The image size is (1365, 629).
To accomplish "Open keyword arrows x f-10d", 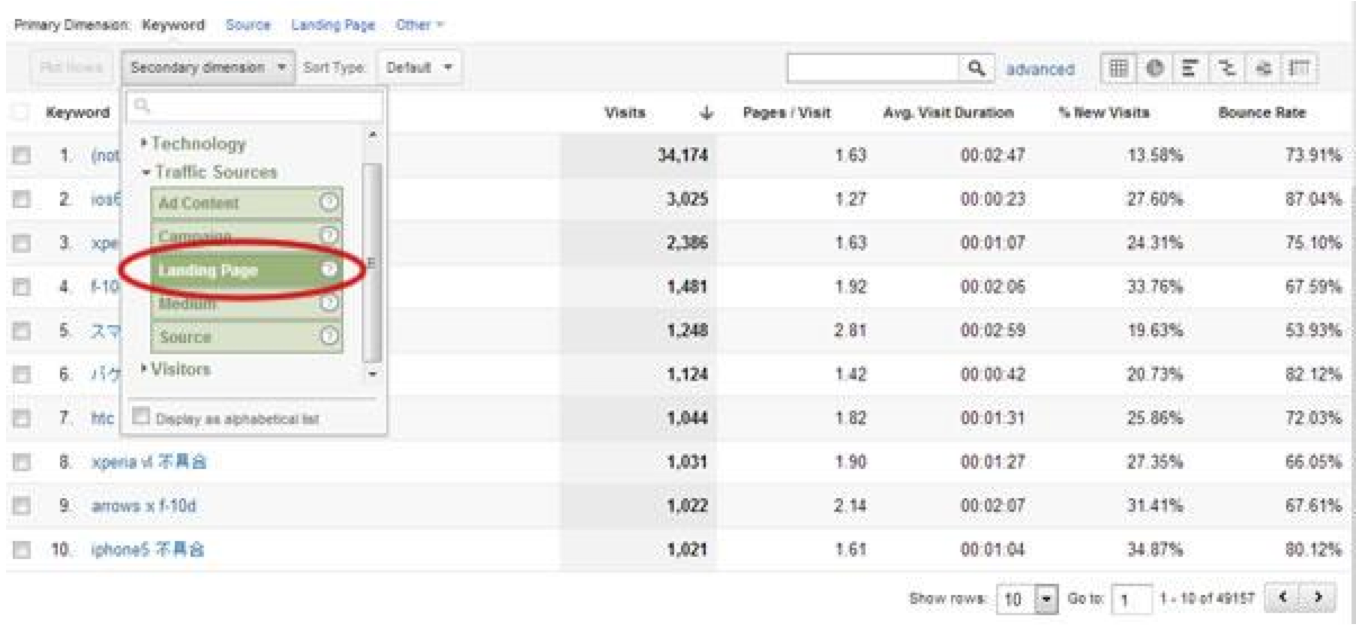I will [144, 506].
